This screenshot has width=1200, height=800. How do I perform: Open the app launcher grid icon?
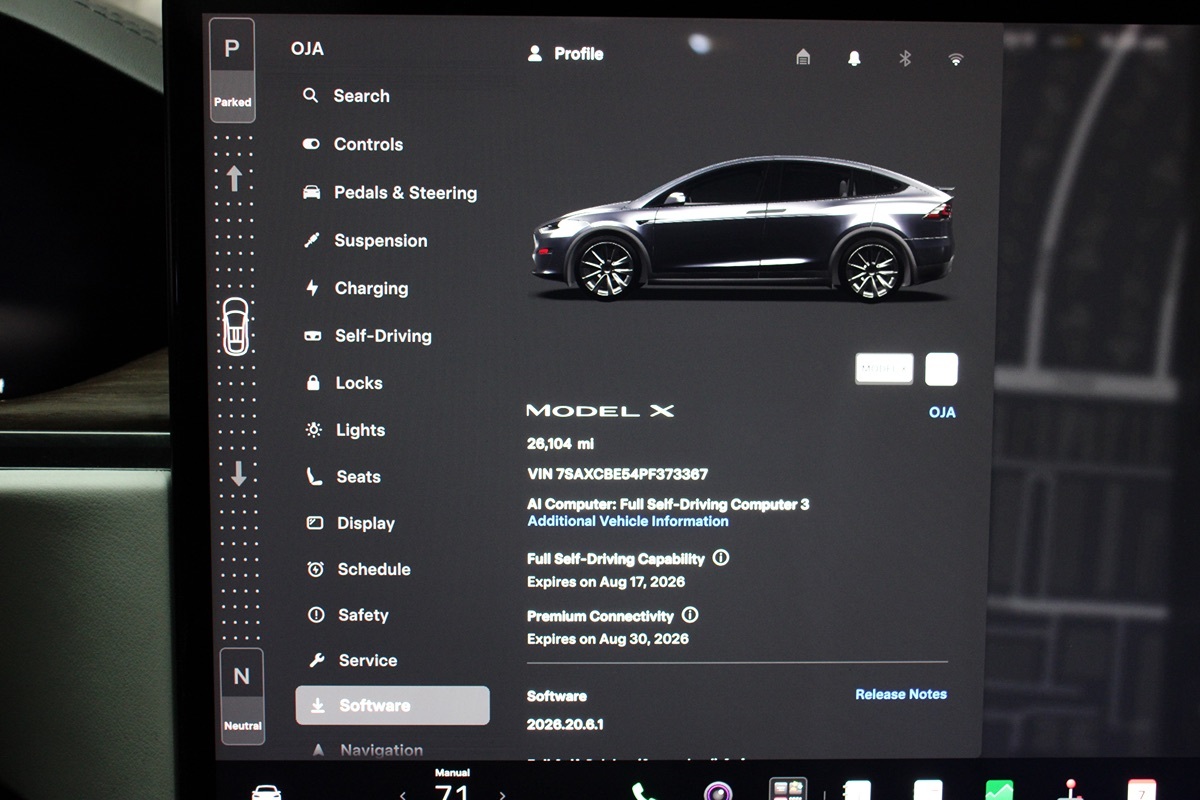(788, 789)
